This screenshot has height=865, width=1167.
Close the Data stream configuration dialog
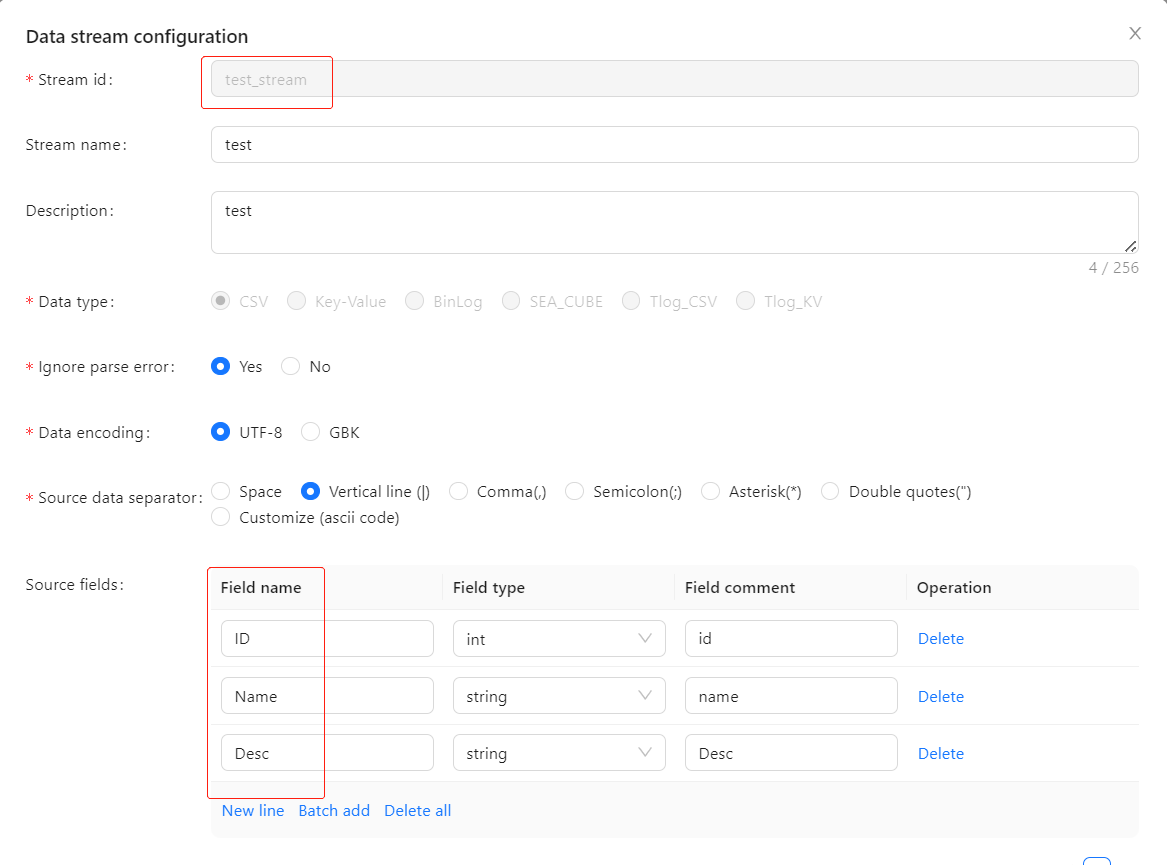pos(1135,33)
